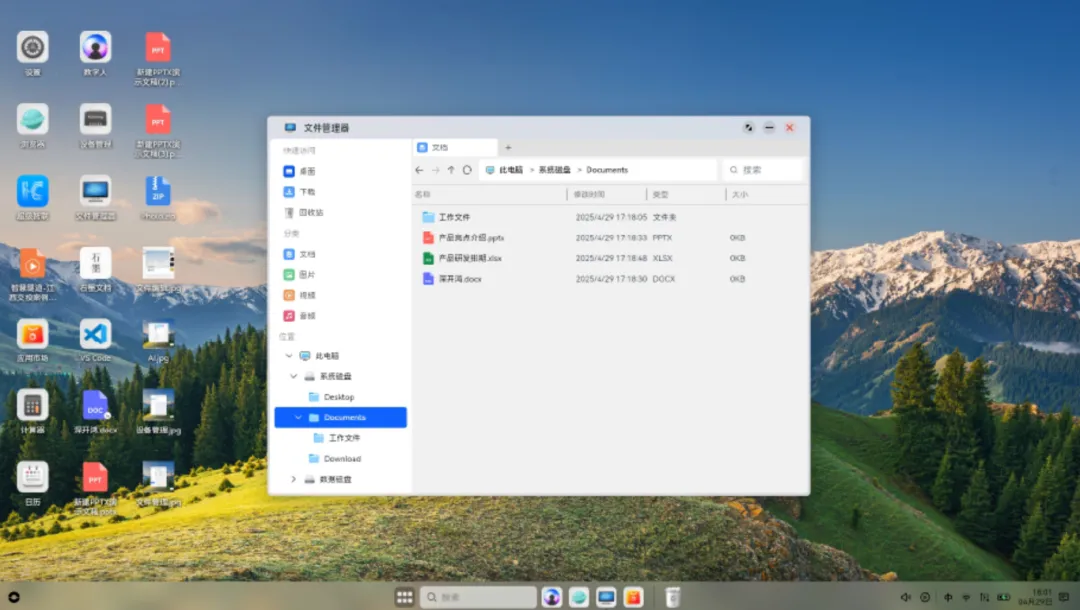
Task: Click 此电脑 in the breadcrumb path
Action: tap(511, 170)
